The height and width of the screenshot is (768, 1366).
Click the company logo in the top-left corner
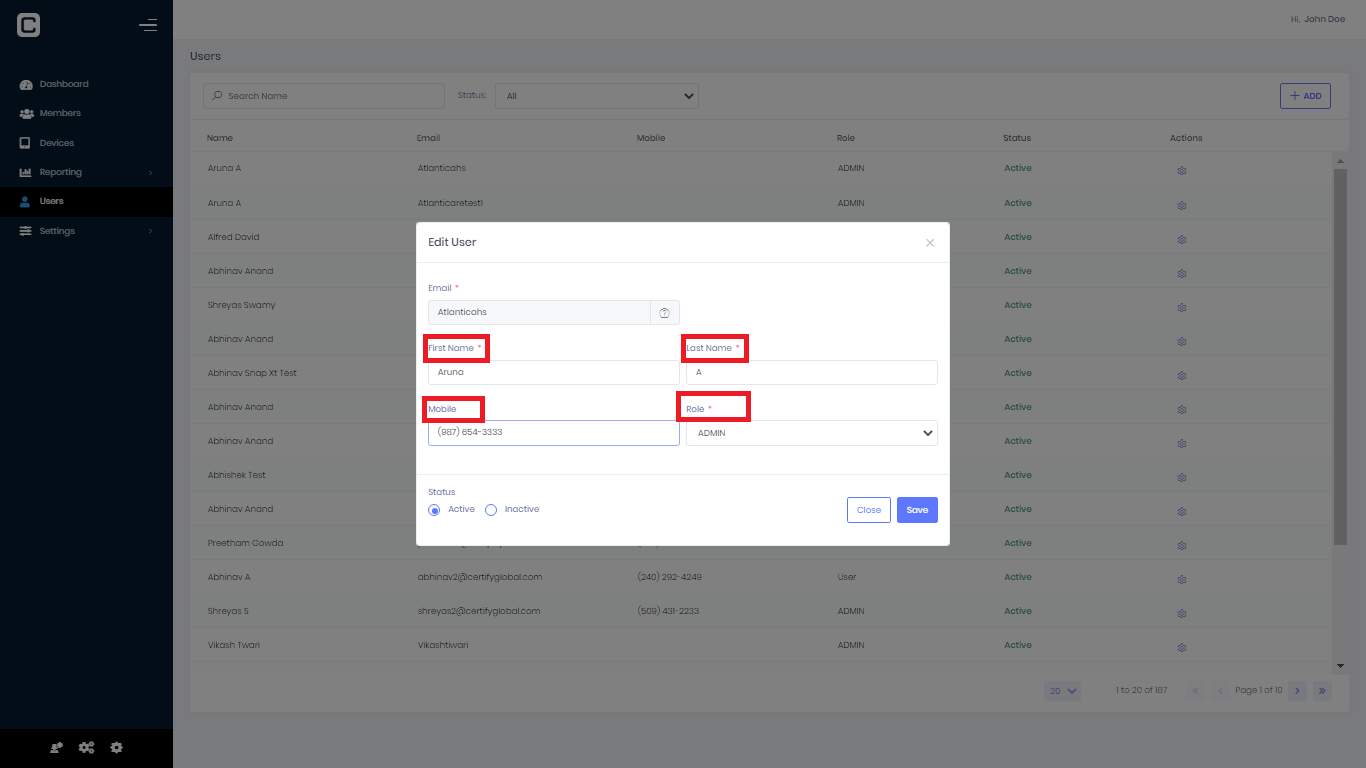coord(26,24)
